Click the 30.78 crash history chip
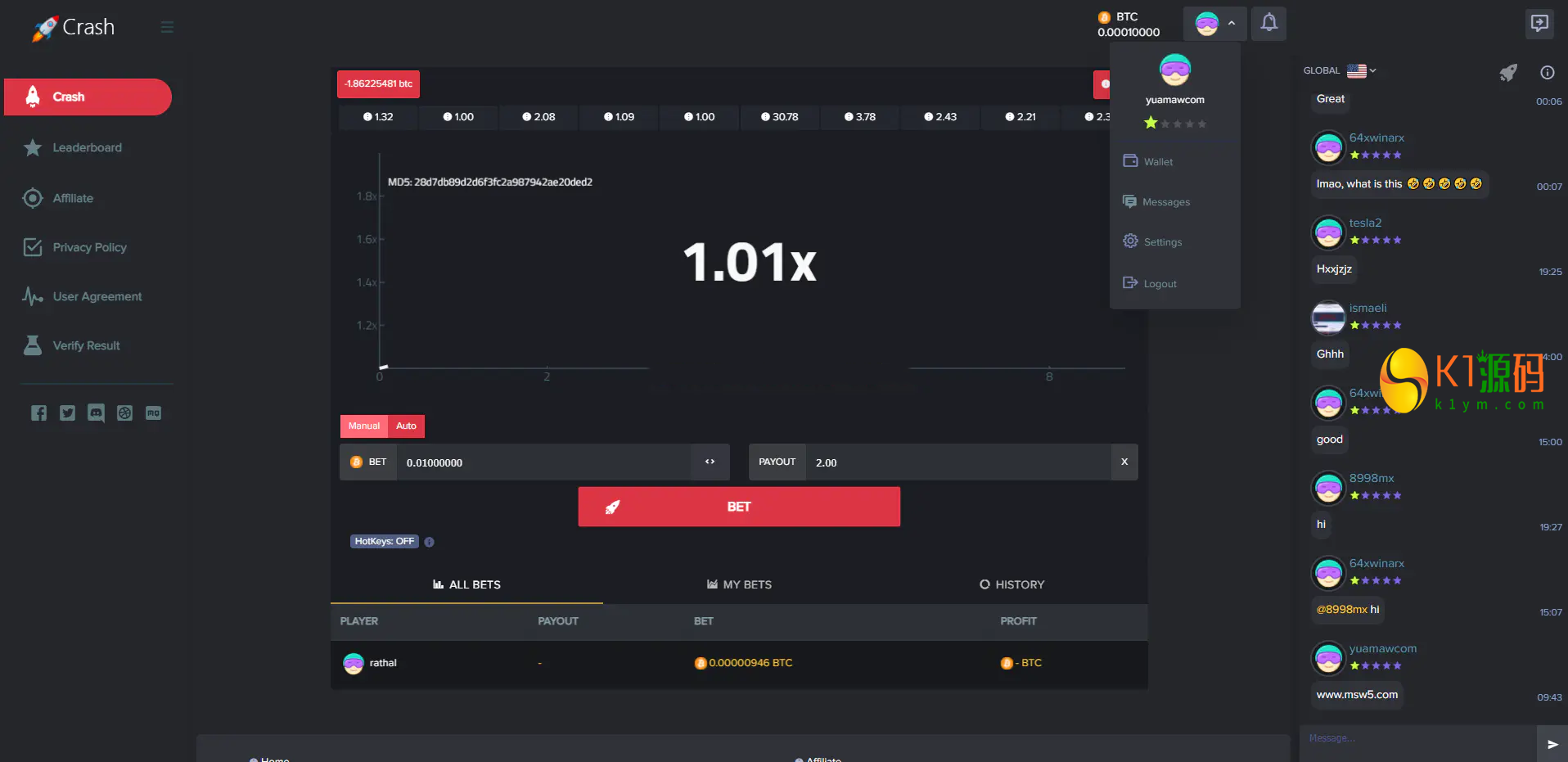Viewport: 1568px width, 762px height. [x=780, y=117]
